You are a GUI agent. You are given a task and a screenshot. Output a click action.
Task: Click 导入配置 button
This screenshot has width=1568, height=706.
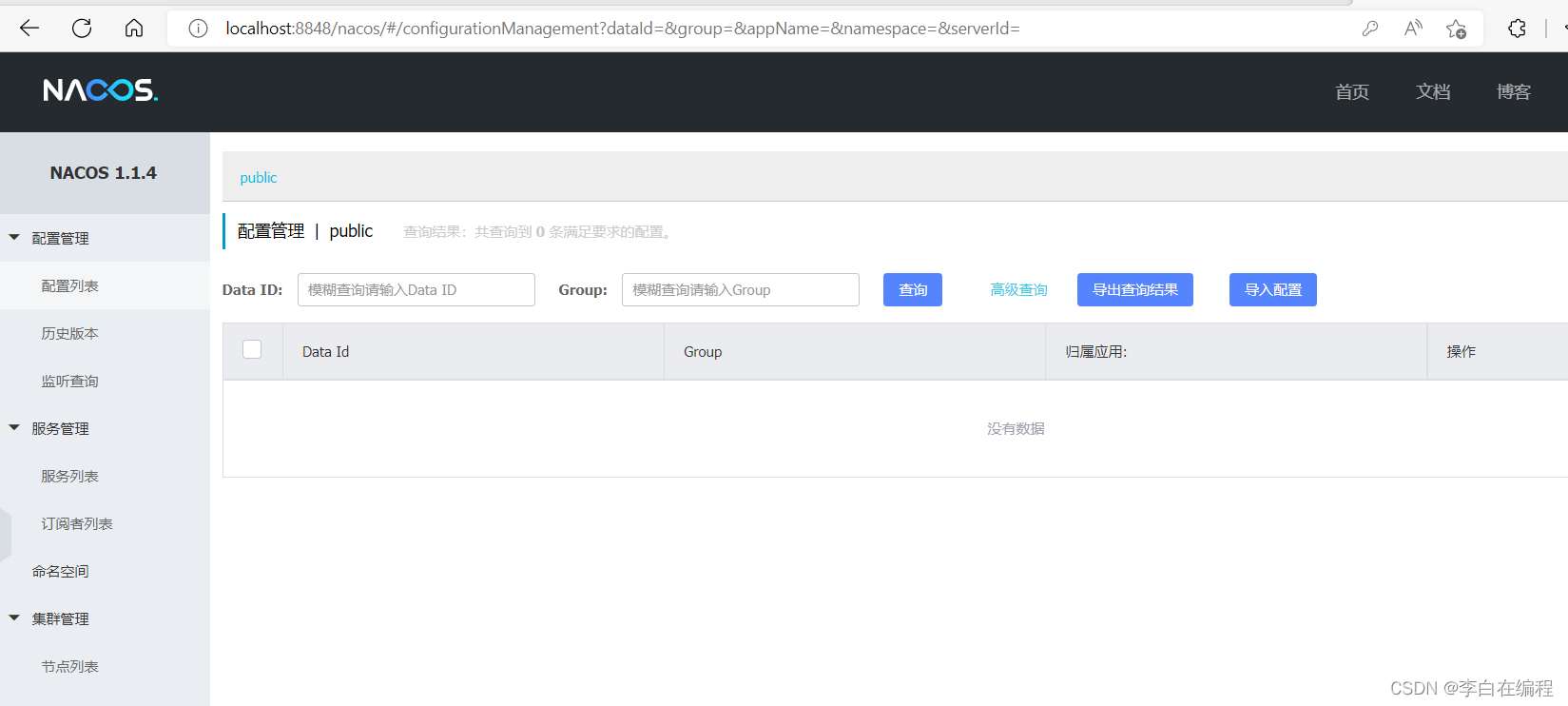click(x=1273, y=289)
